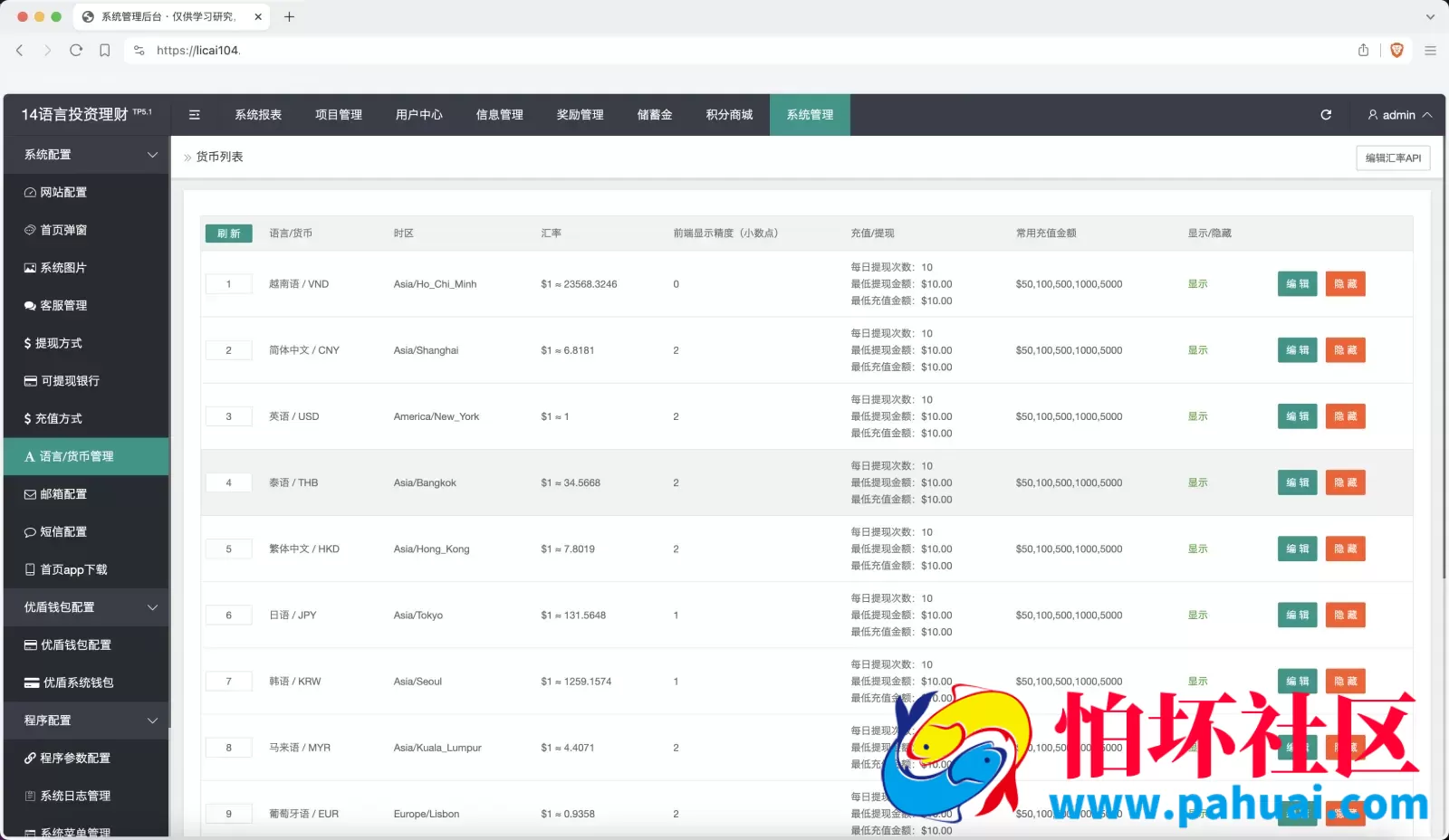Collapse the 程序配置 sidebar group

tap(86, 721)
